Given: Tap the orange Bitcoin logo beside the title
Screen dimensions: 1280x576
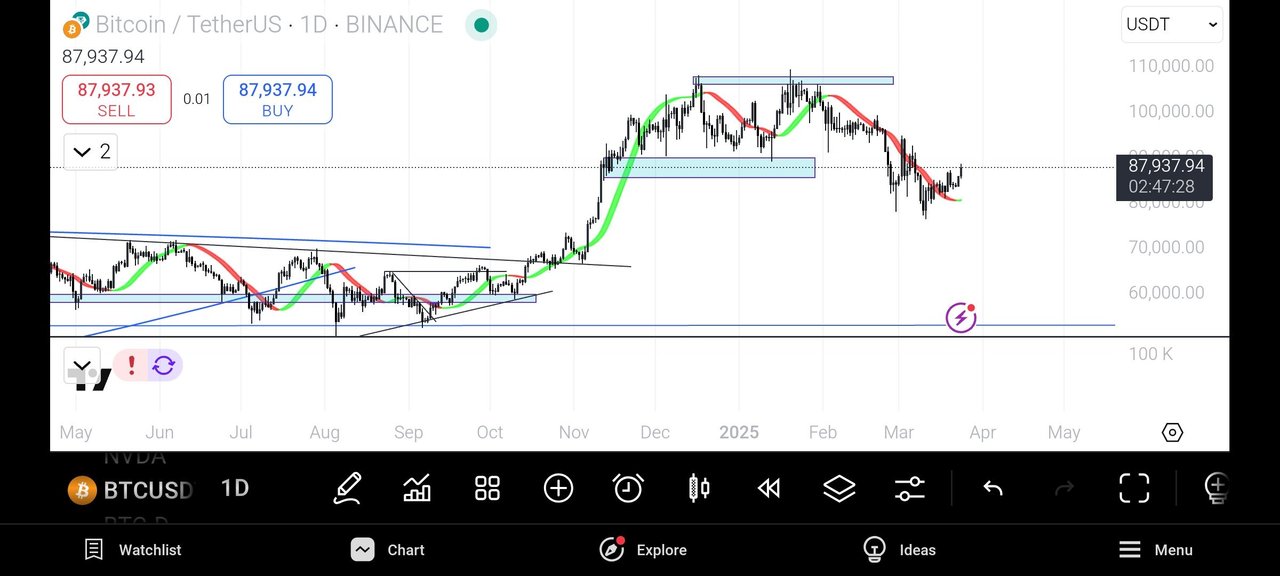Looking at the screenshot, I should tap(74, 25).
